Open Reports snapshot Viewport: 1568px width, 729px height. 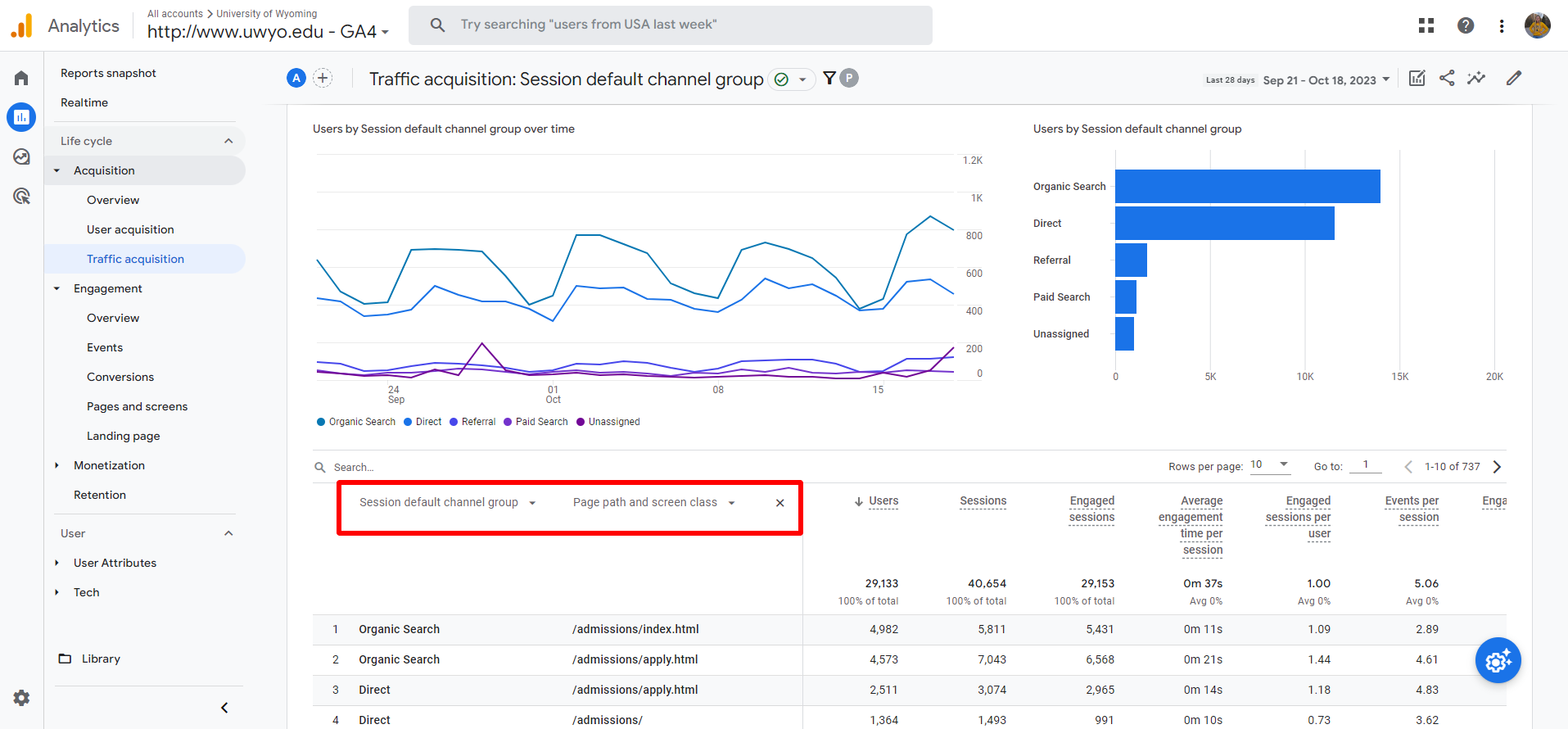point(108,73)
